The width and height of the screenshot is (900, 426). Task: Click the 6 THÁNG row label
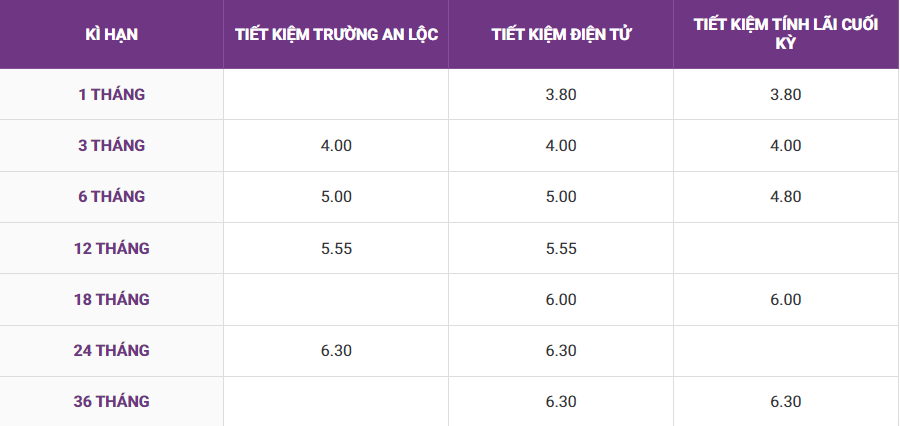(112, 197)
